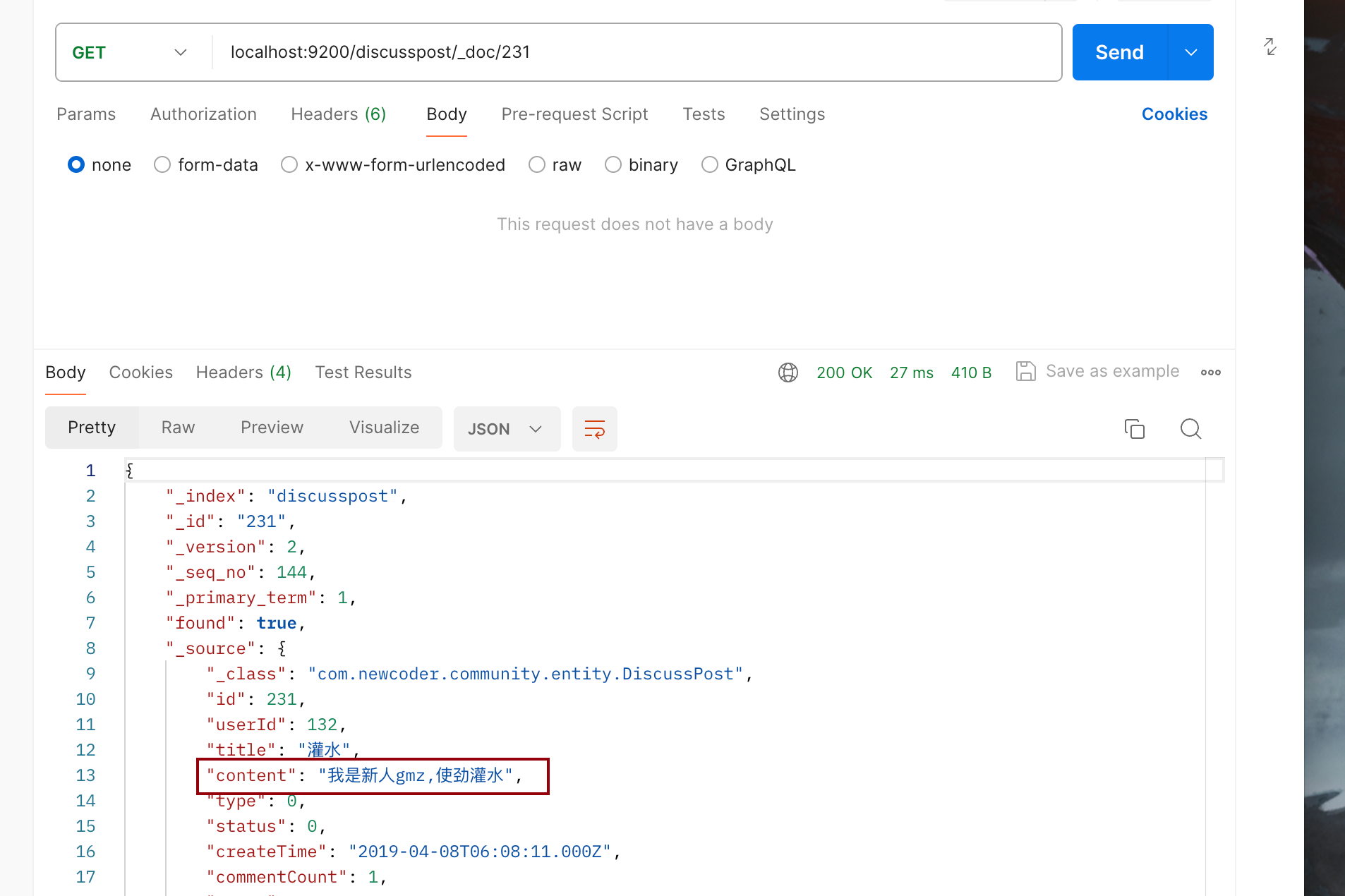
Task: Switch to Preview response view
Action: tap(272, 428)
